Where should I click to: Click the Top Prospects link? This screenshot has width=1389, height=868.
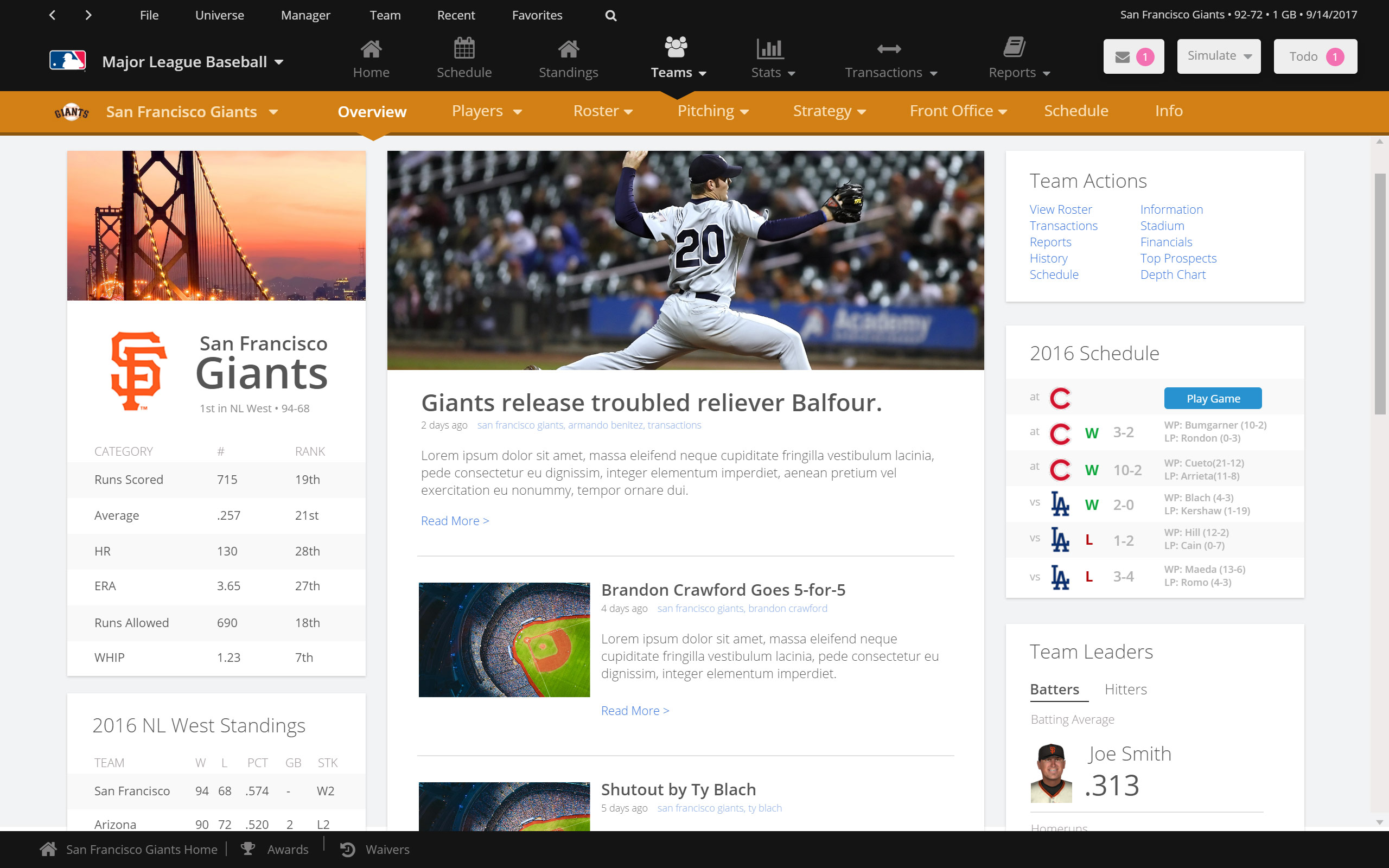1178,258
